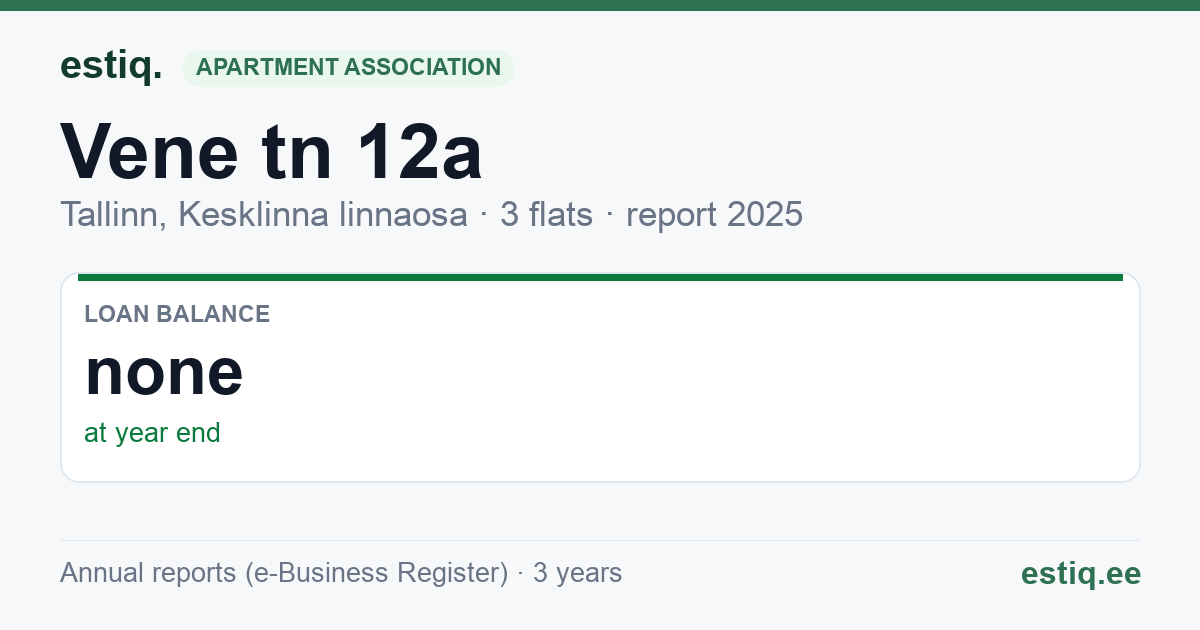Click the footer divider line
Image resolution: width=1200 pixels, height=630 pixels.
[x=600, y=541]
